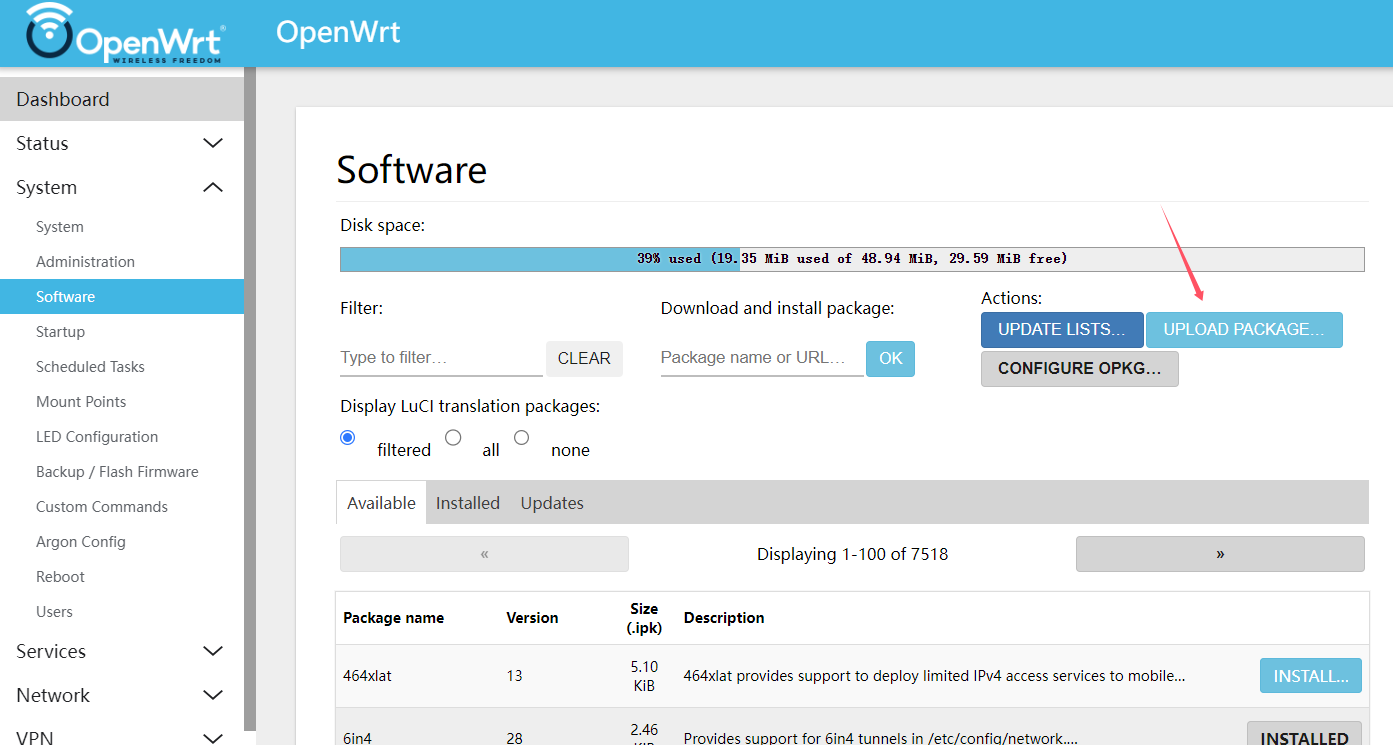Screen dimensions: 1393x745
Task: Click the Description column header
Action: pos(724,618)
